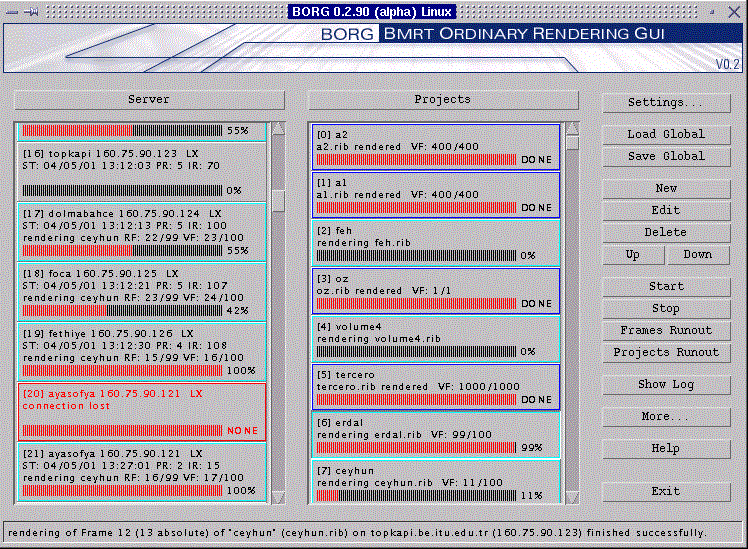748x549 pixels.
Task: Move project Up in the list
Action: (632, 254)
